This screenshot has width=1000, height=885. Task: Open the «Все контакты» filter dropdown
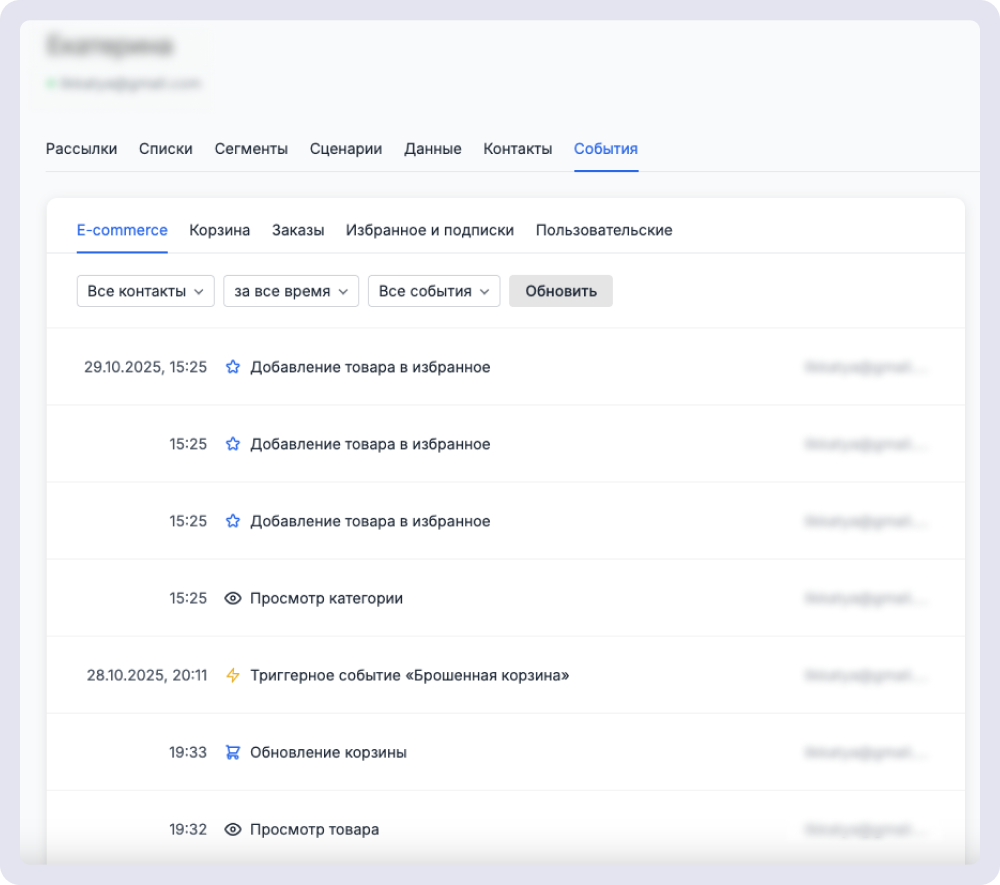pos(145,291)
